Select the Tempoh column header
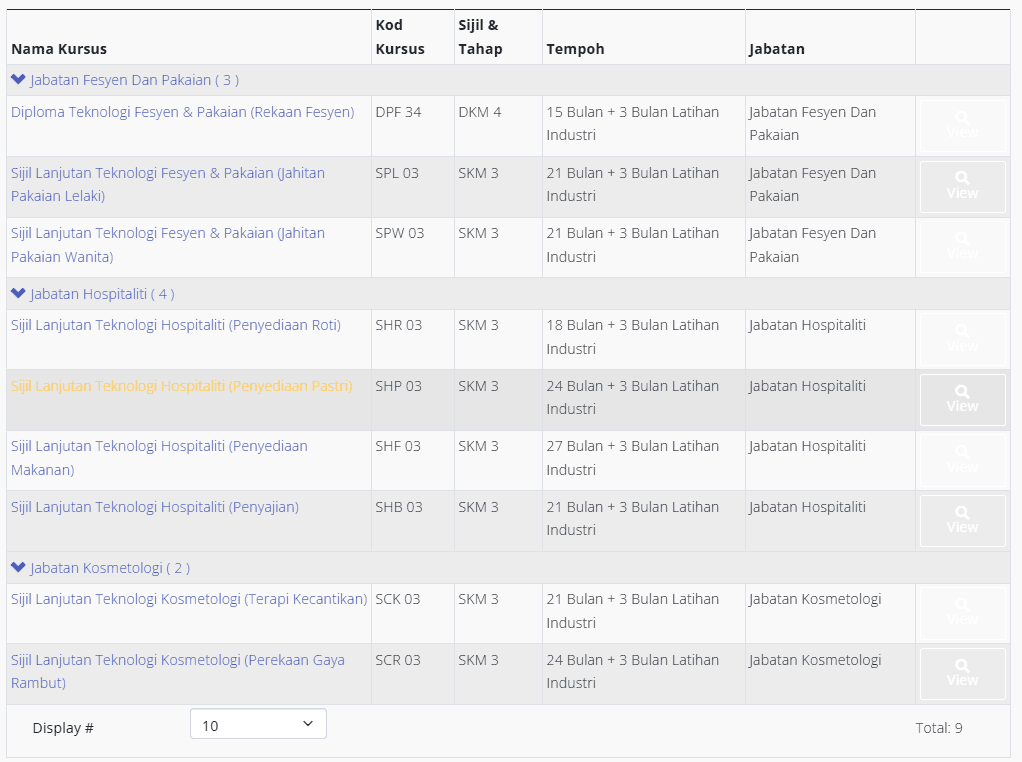The width and height of the screenshot is (1022, 762). coord(575,49)
